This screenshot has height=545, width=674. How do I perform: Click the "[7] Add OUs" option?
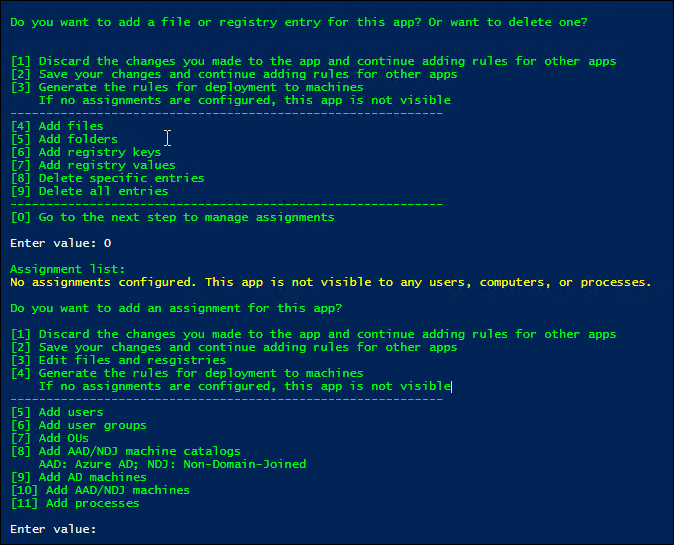[50, 438]
